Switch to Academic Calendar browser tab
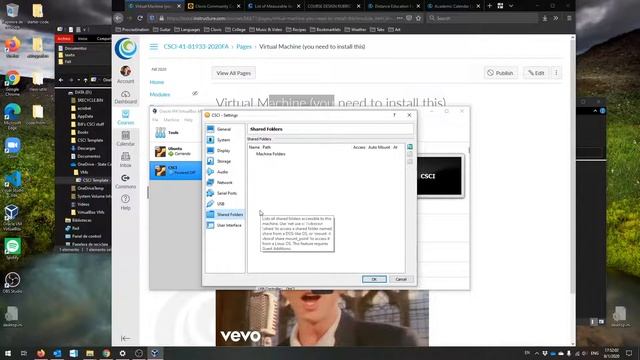Screen dimensions: 640x360 click(x=452, y=6)
